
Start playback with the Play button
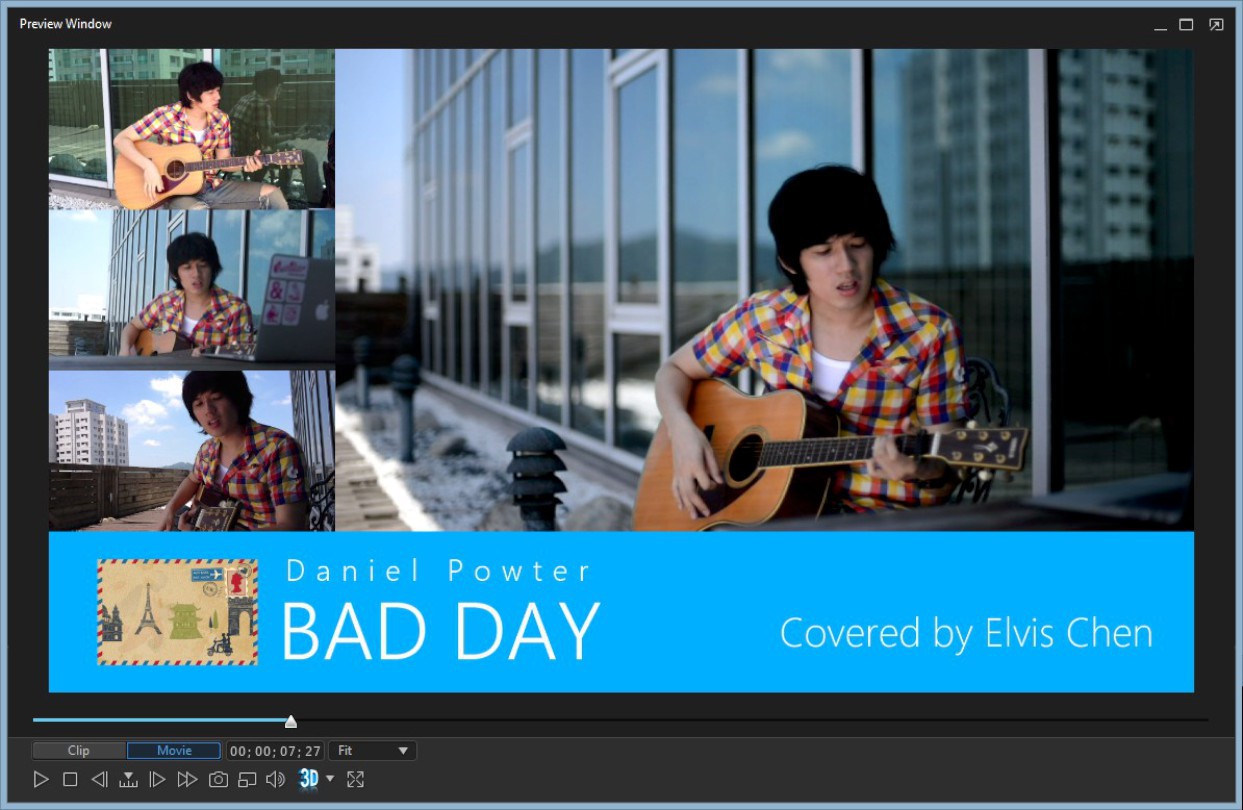click(41, 779)
